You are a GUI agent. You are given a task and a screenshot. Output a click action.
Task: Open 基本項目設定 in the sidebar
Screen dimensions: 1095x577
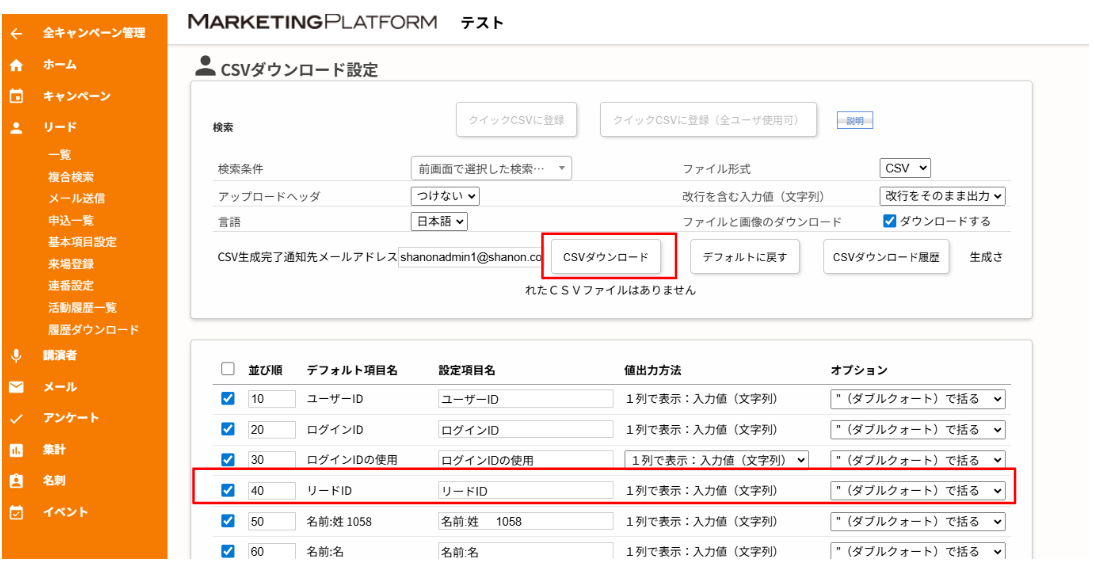(82, 242)
